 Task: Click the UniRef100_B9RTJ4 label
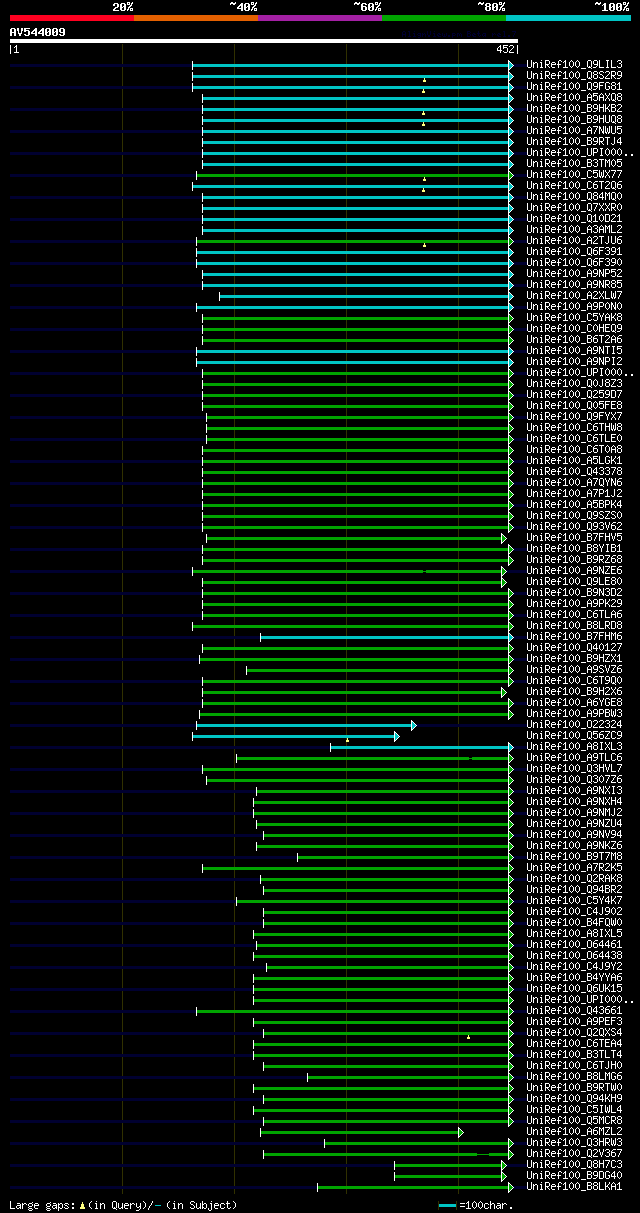[574, 141]
